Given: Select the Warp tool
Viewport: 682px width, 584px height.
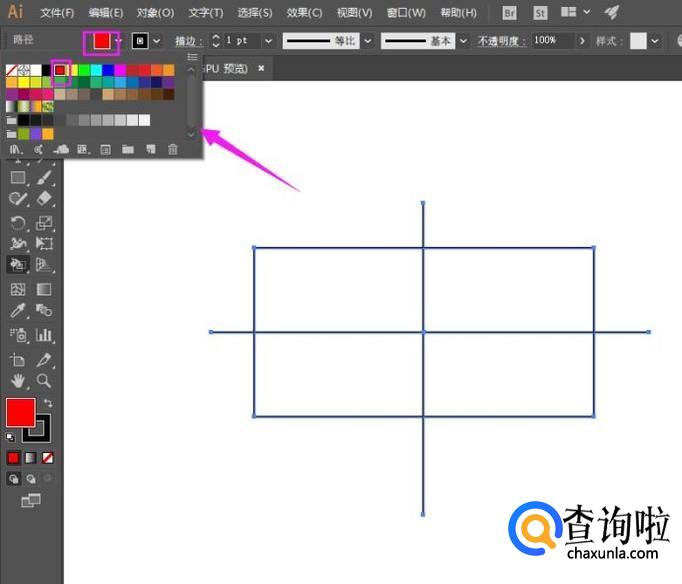Looking at the screenshot, I should point(18,244).
